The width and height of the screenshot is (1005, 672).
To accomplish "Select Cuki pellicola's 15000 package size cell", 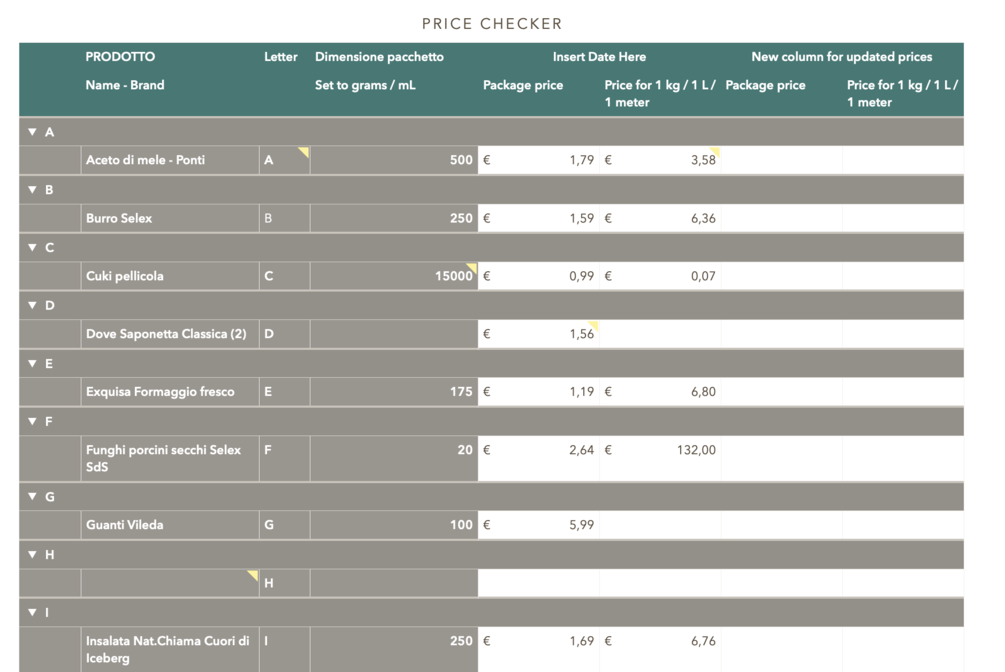I will (x=392, y=275).
